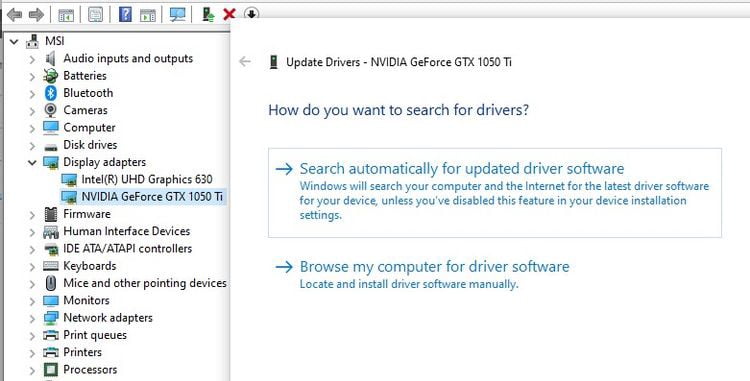Expand the Cameras chevron
Image resolution: width=750 pixels, height=381 pixels.
tap(32, 111)
